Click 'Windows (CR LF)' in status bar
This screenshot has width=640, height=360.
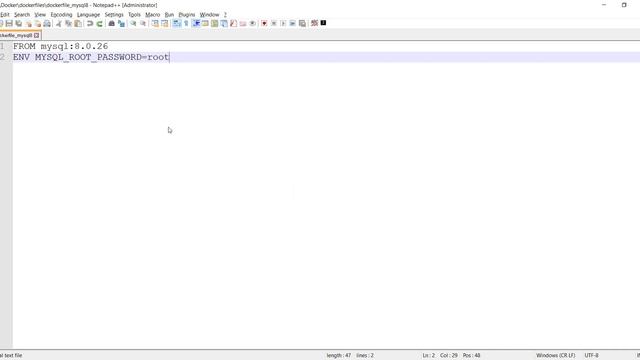click(x=556, y=356)
